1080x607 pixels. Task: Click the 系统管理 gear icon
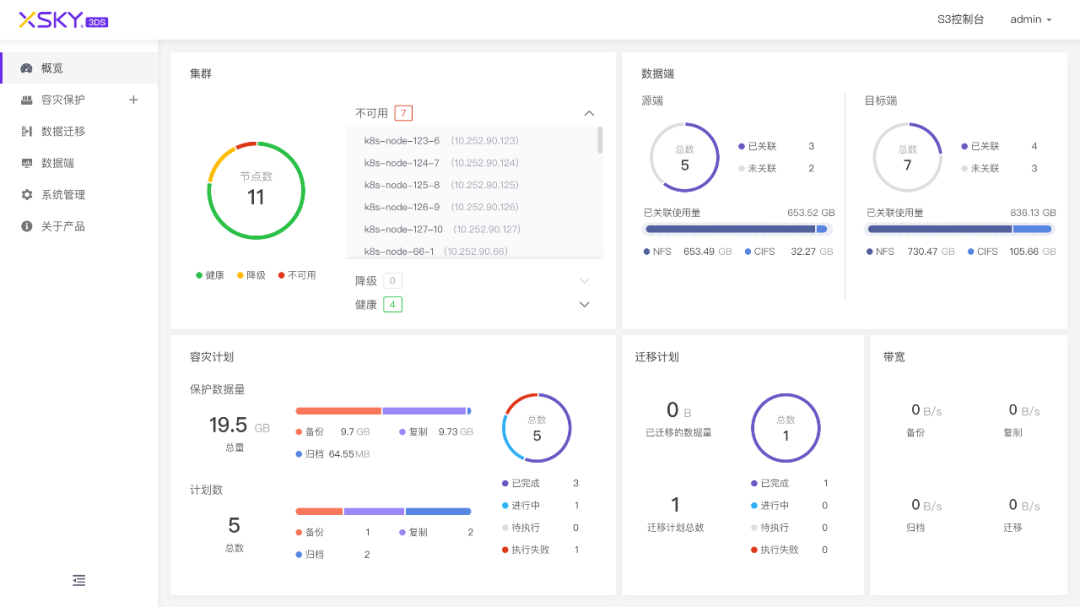26,195
